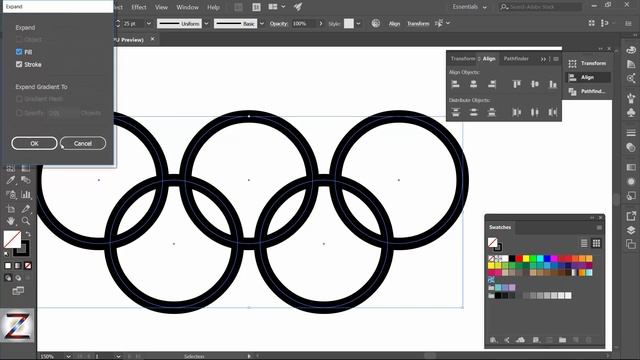Open the Basic brush definition dropdown
This screenshot has width=640, height=360.
click(262, 24)
